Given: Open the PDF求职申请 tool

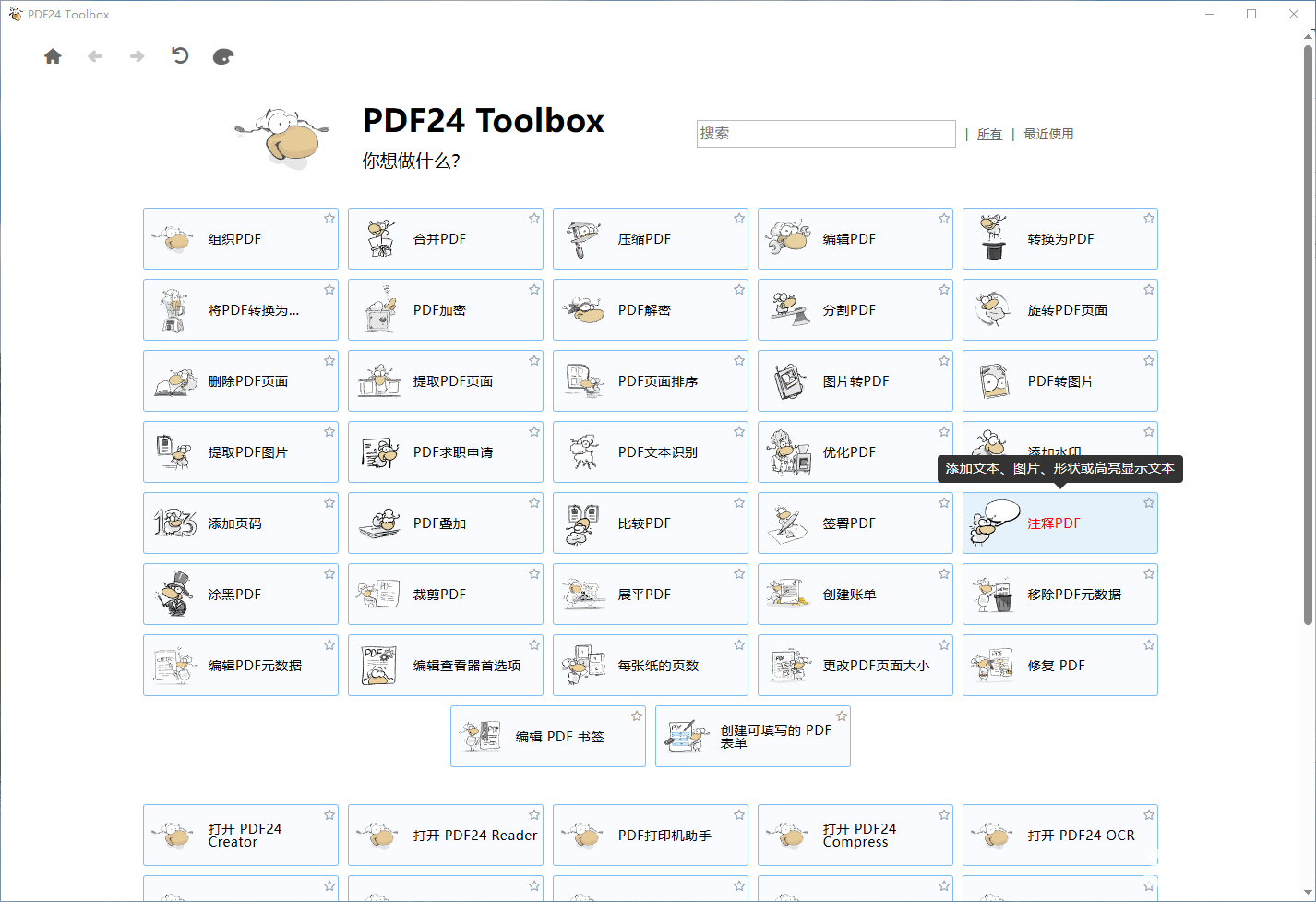Looking at the screenshot, I should pos(446,451).
